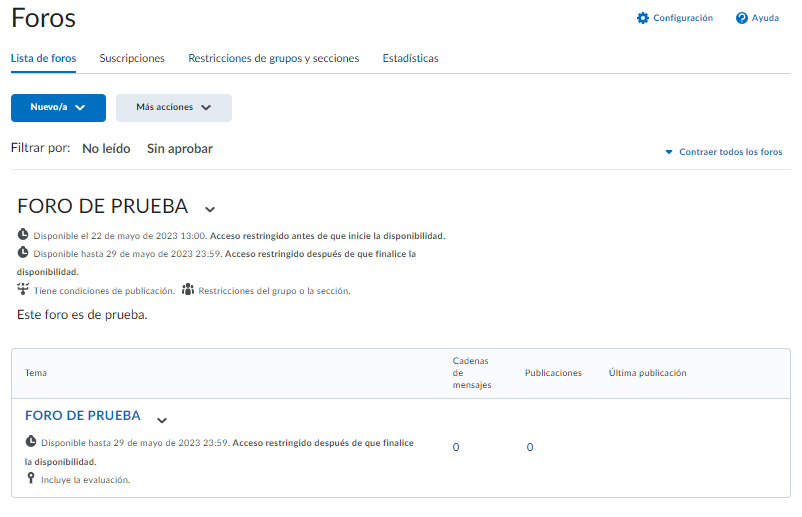Expand the forum FORO DE PRUEBA heading chevron
The width and height of the screenshot is (802, 517).
(x=210, y=209)
